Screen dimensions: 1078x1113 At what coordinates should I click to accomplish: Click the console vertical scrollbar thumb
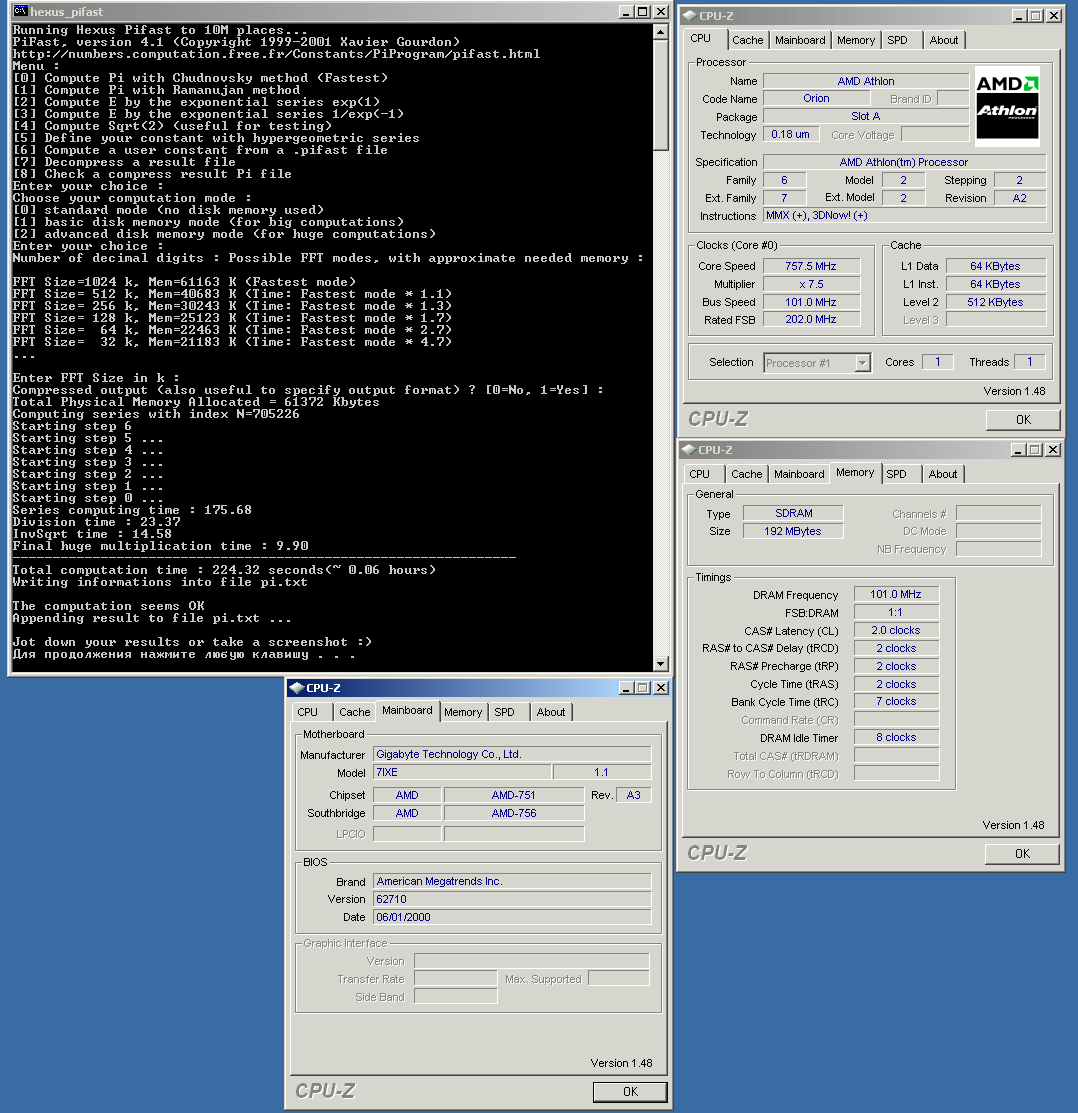(660, 95)
